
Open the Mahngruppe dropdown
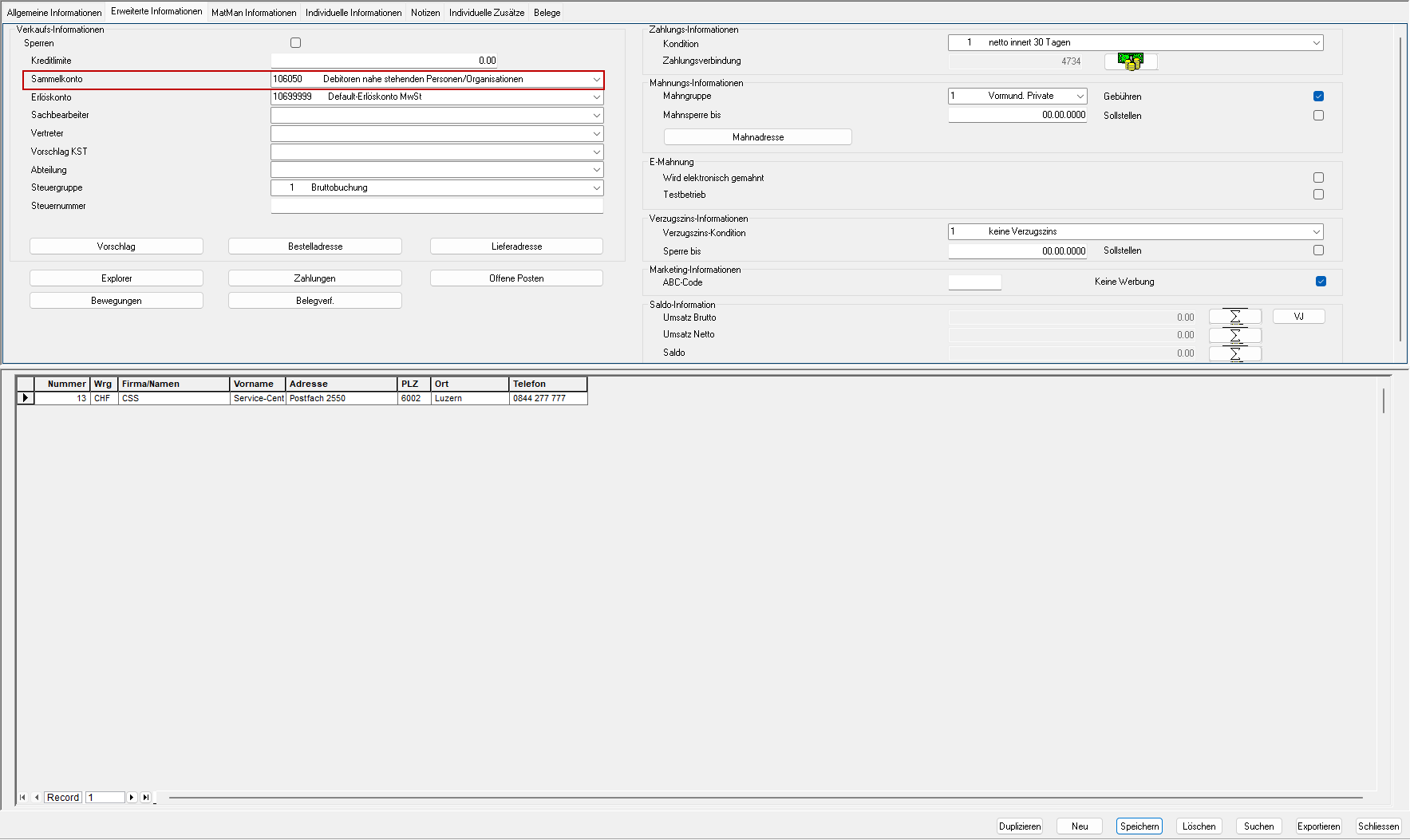pyautogui.click(x=1080, y=97)
